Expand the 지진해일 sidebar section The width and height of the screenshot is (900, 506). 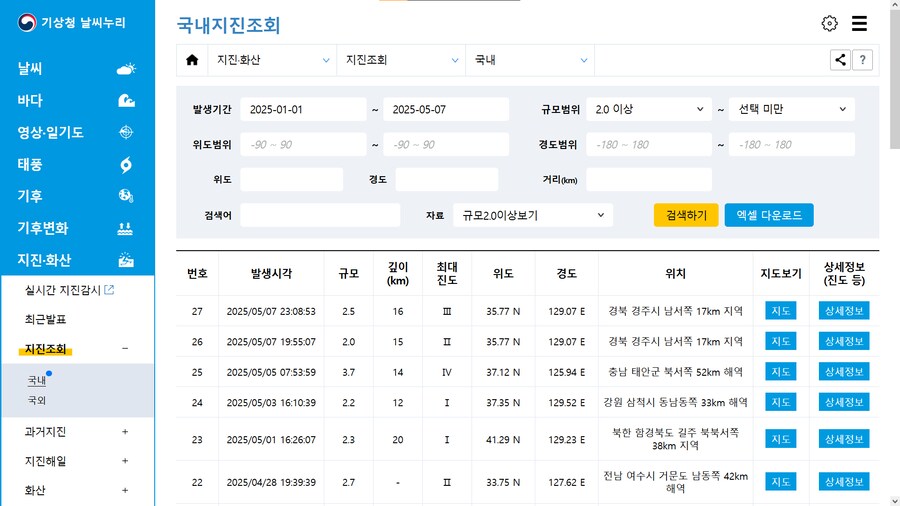(x=125, y=461)
